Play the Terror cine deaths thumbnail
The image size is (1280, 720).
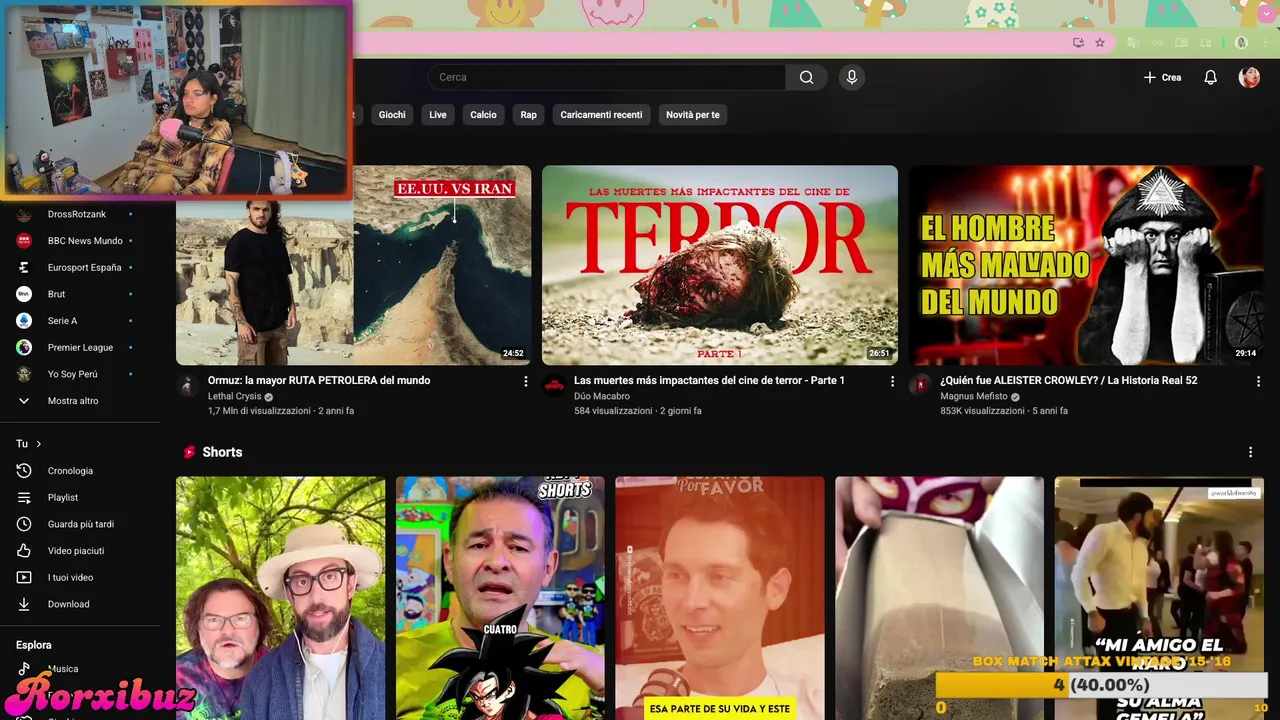tap(720, 265)
